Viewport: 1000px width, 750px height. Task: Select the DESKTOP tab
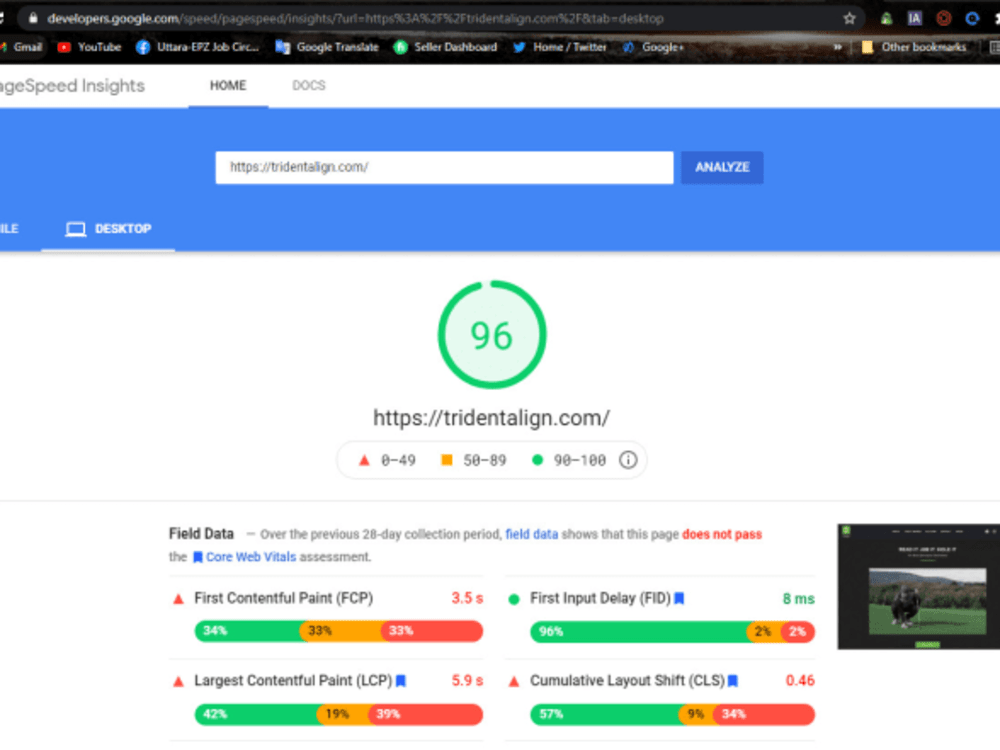pyautogui.click(x=108, y=228)
